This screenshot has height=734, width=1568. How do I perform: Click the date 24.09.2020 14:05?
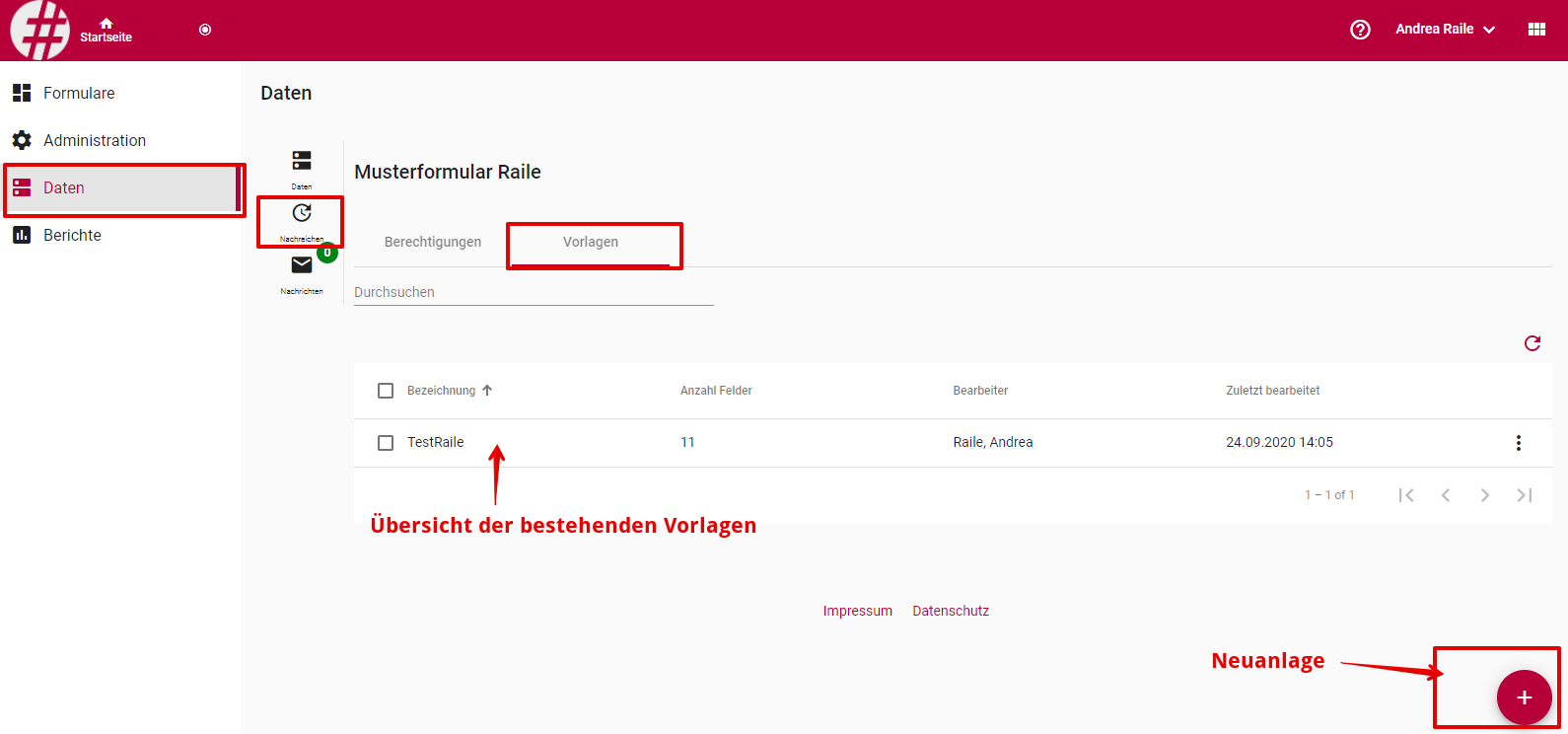[x=1279, y=442]
